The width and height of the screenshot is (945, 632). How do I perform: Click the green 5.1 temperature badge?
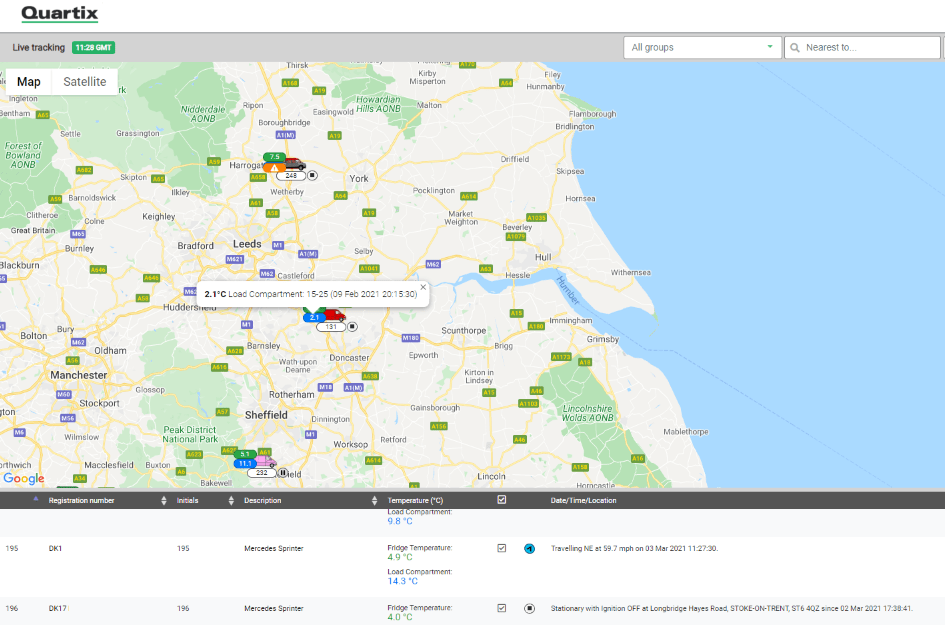click(x=245, y=454)
